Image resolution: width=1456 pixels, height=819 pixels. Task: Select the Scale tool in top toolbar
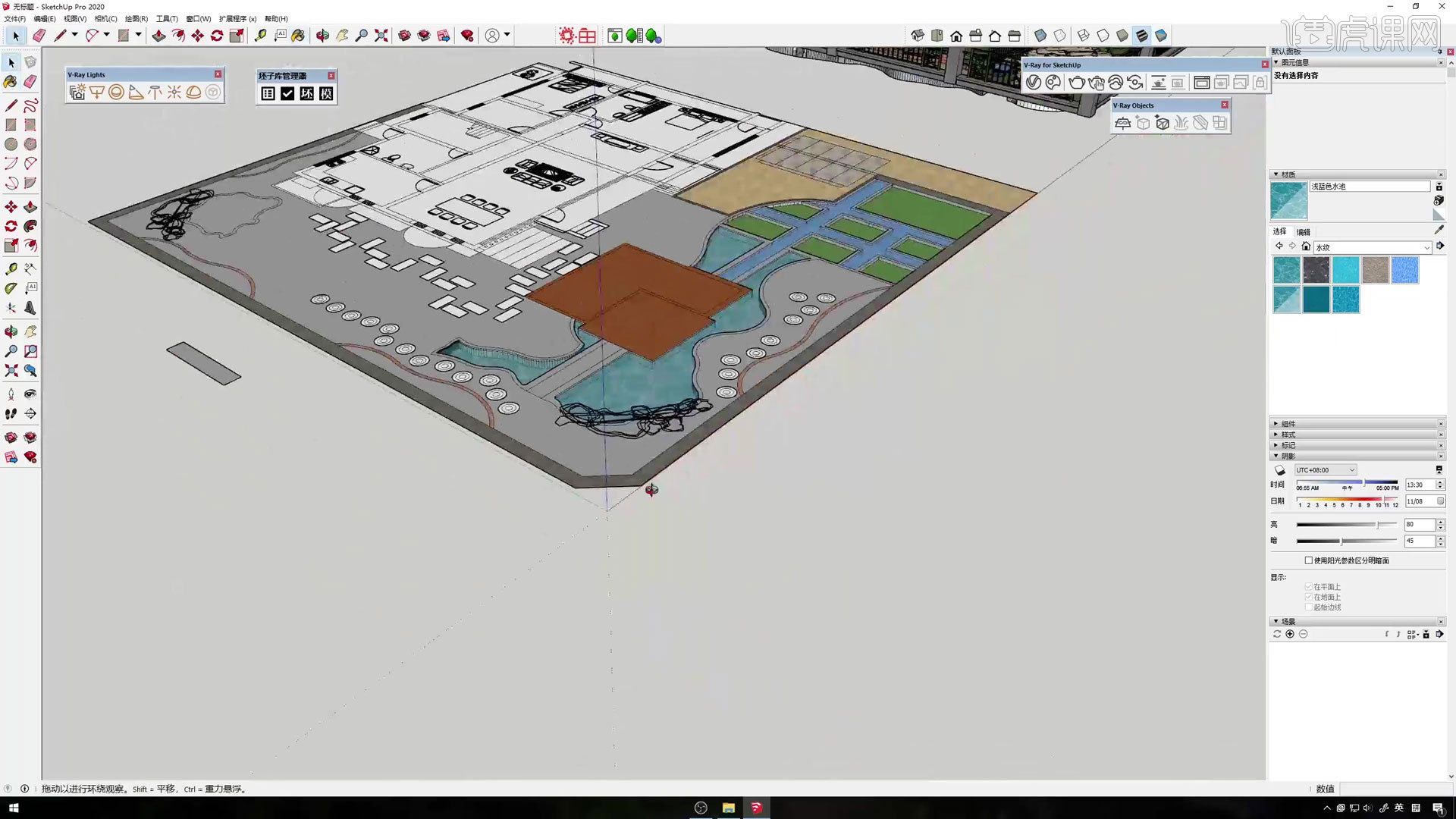[x=237, y=36]
